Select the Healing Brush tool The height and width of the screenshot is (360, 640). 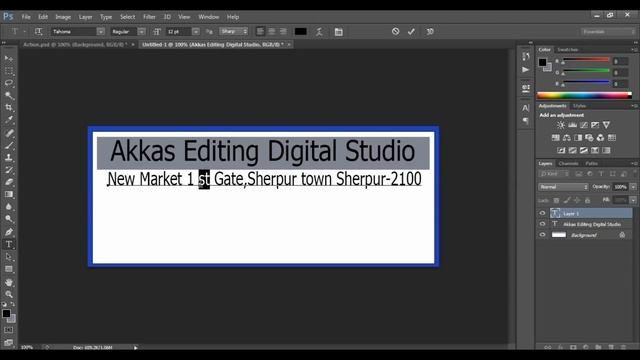tap(9, 133)
